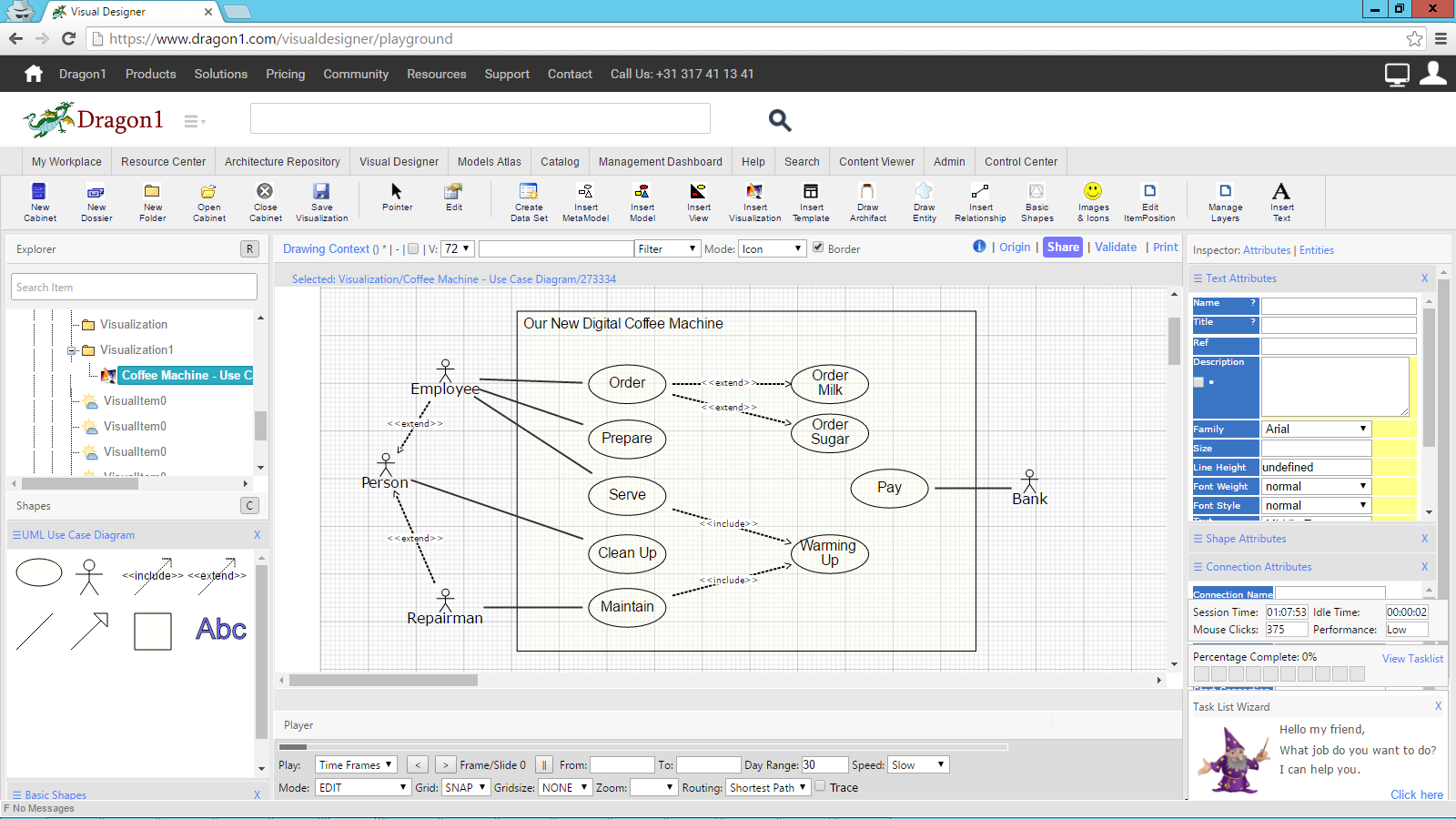This screenshot has height=819, width=1456.
Task: Go to the Pricing menu item
Action: [285, 74]
